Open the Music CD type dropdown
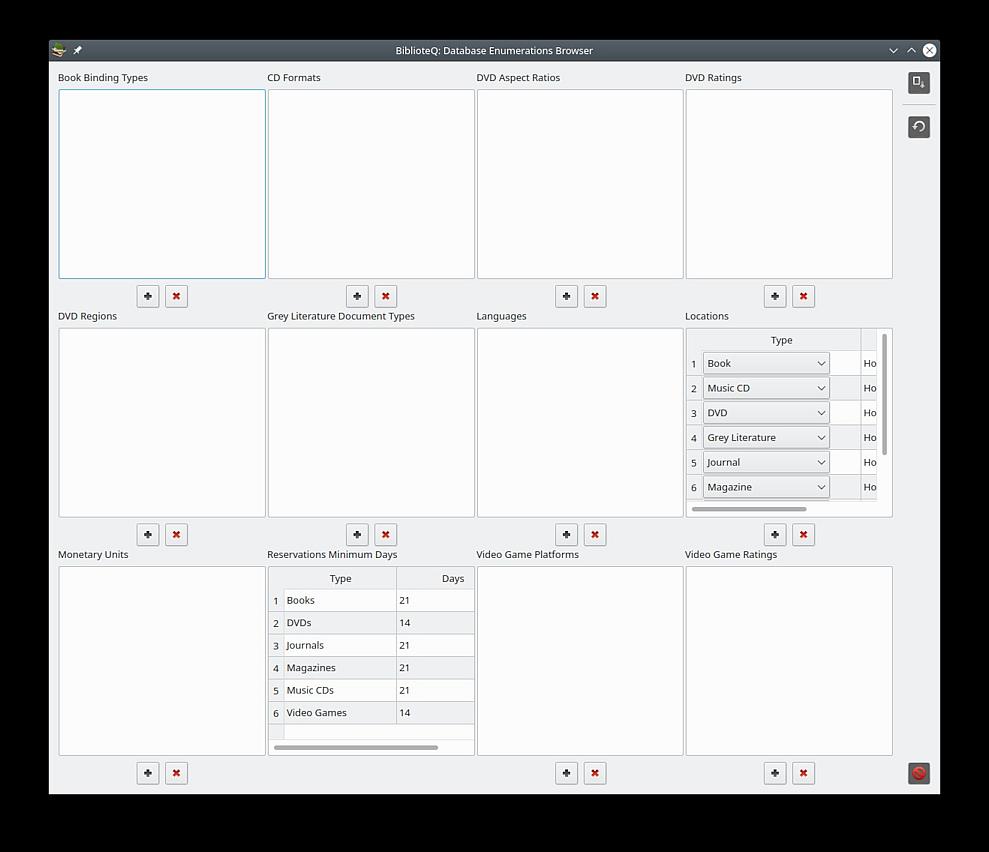989x852 pixels. pyautogui.click(x=766, y=388)
